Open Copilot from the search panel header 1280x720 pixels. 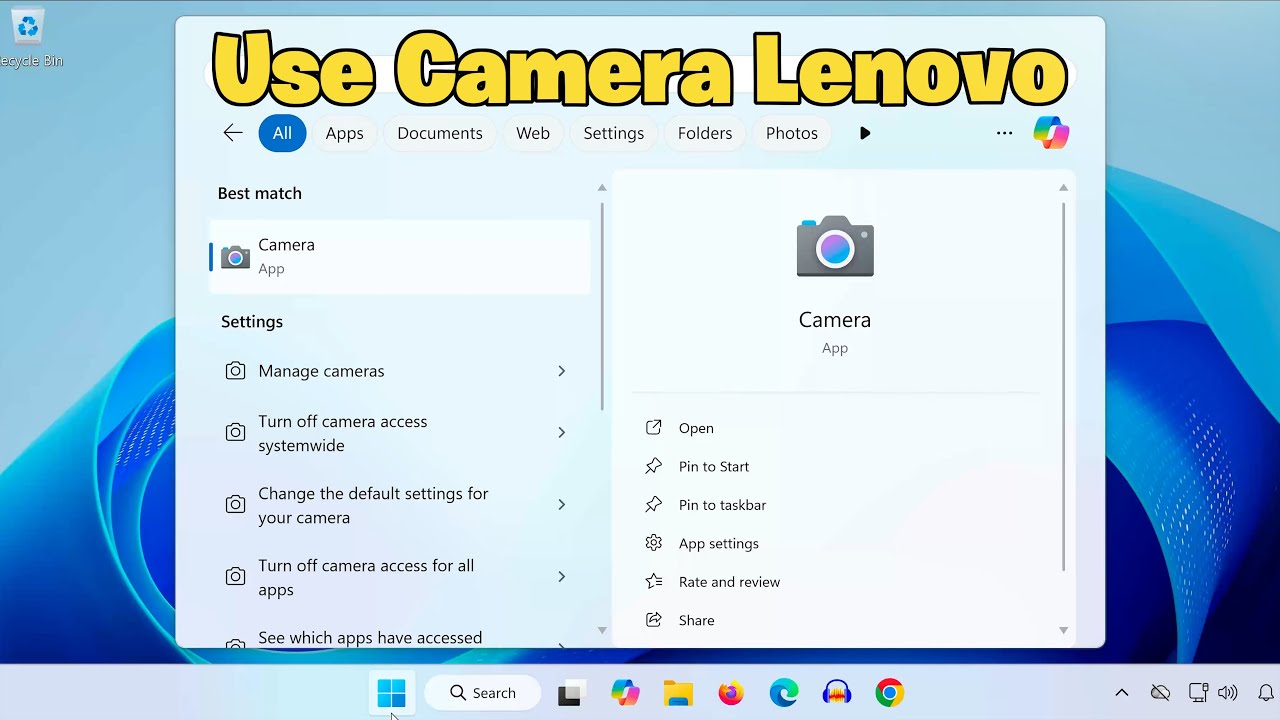click(1051, 133)
